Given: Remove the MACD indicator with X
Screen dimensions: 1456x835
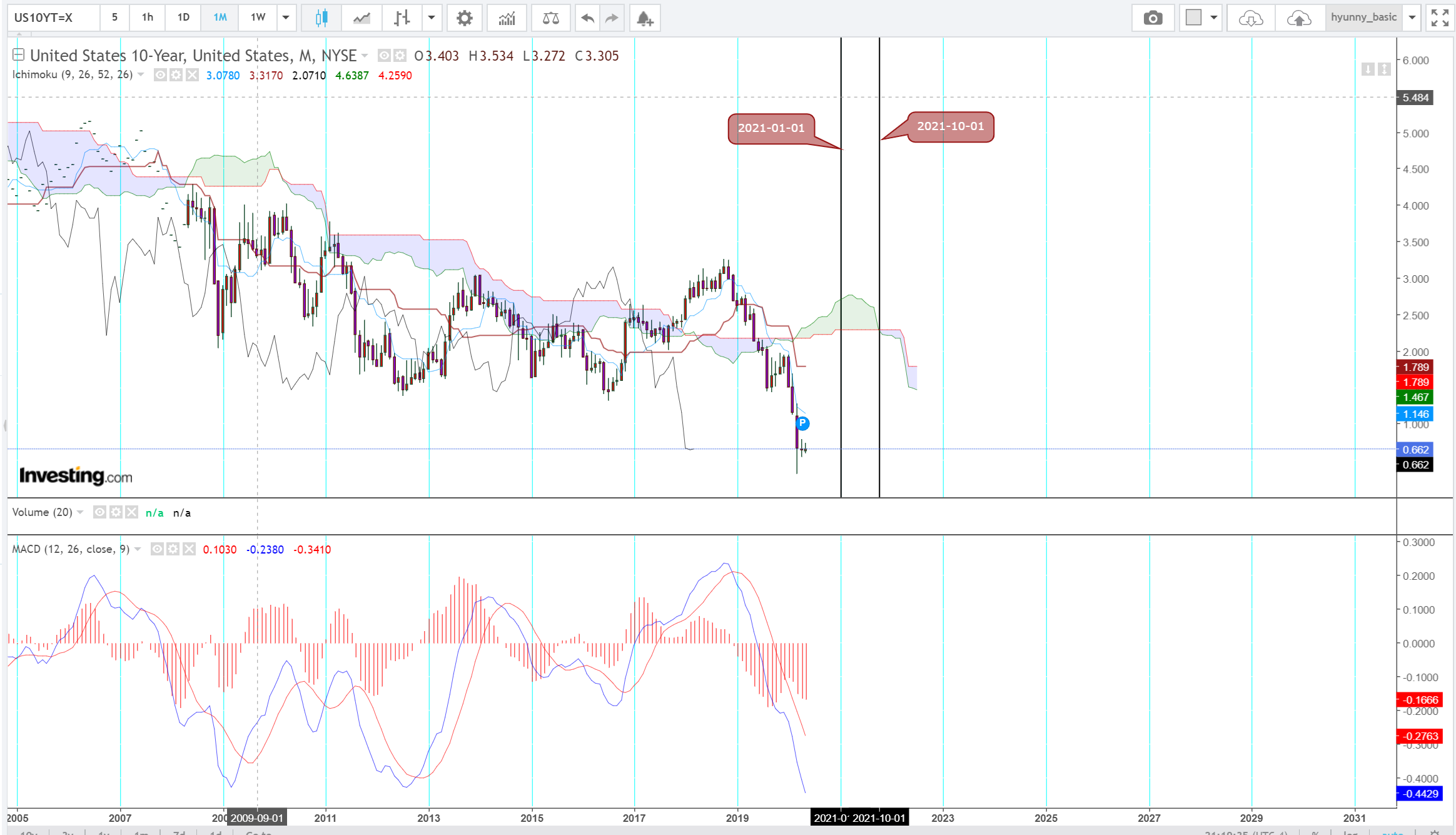Looking at the screenshot, I should (x=189, y=549).
